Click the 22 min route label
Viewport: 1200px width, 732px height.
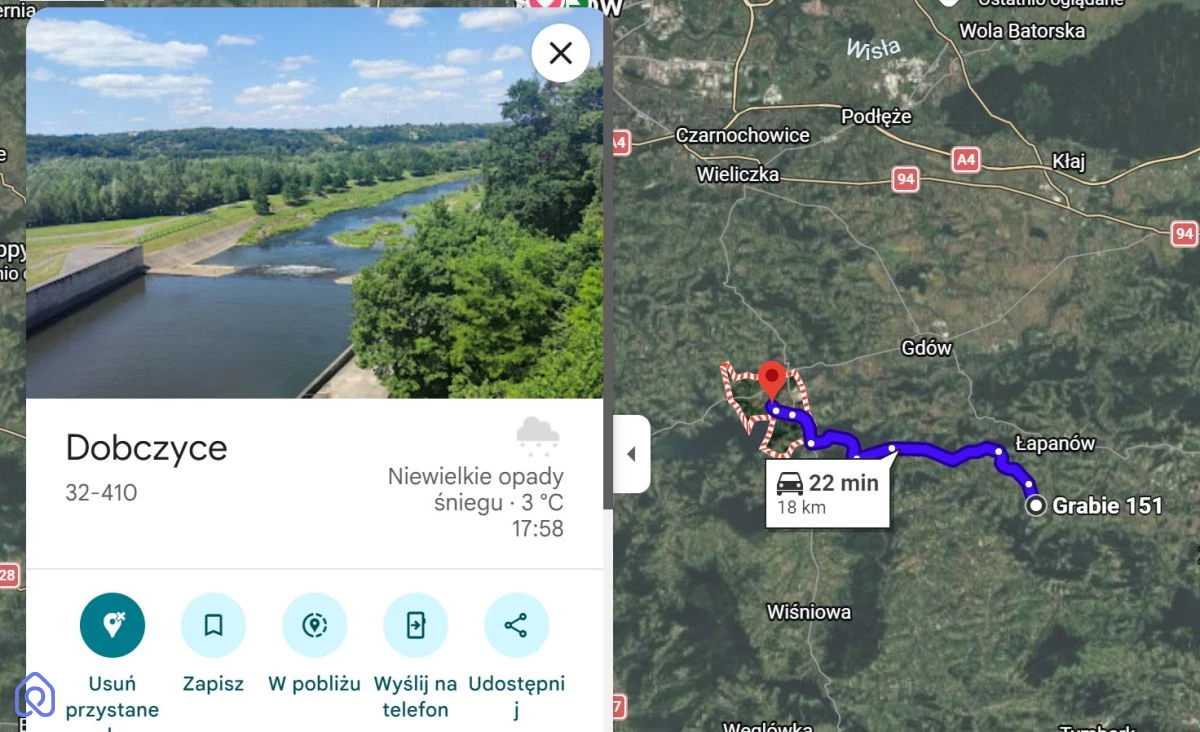(827, 493)
